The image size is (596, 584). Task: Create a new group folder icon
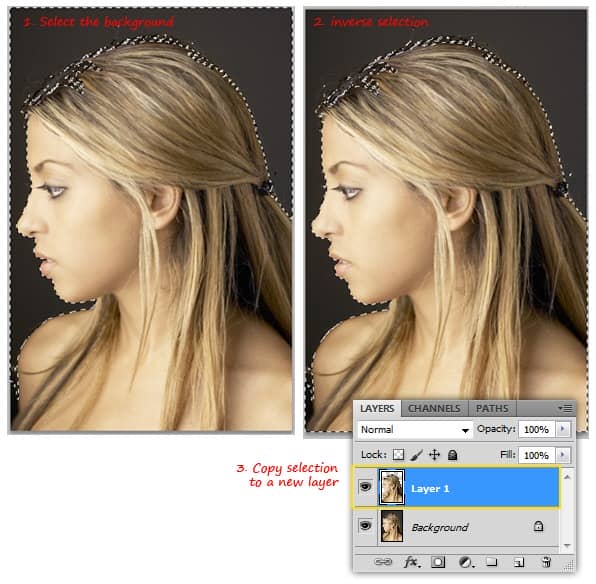(x=492, y=562)
